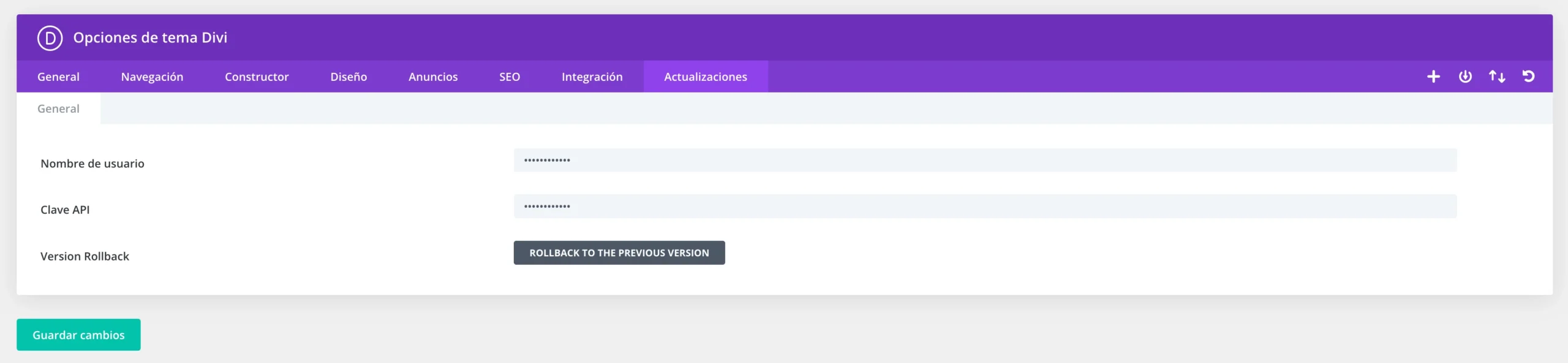This screenshot has width=1568, height=363.
Task: Click the Divi logo icon
Action: (x=50, y=38)
